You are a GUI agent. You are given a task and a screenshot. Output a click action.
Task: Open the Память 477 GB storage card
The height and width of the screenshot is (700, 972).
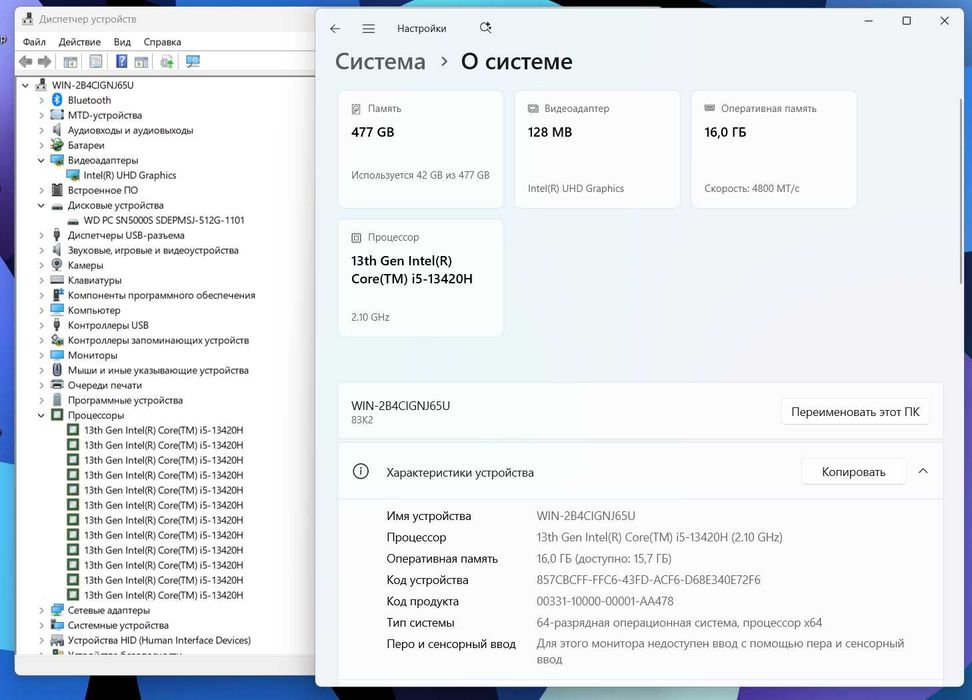[x=420, y=149]
